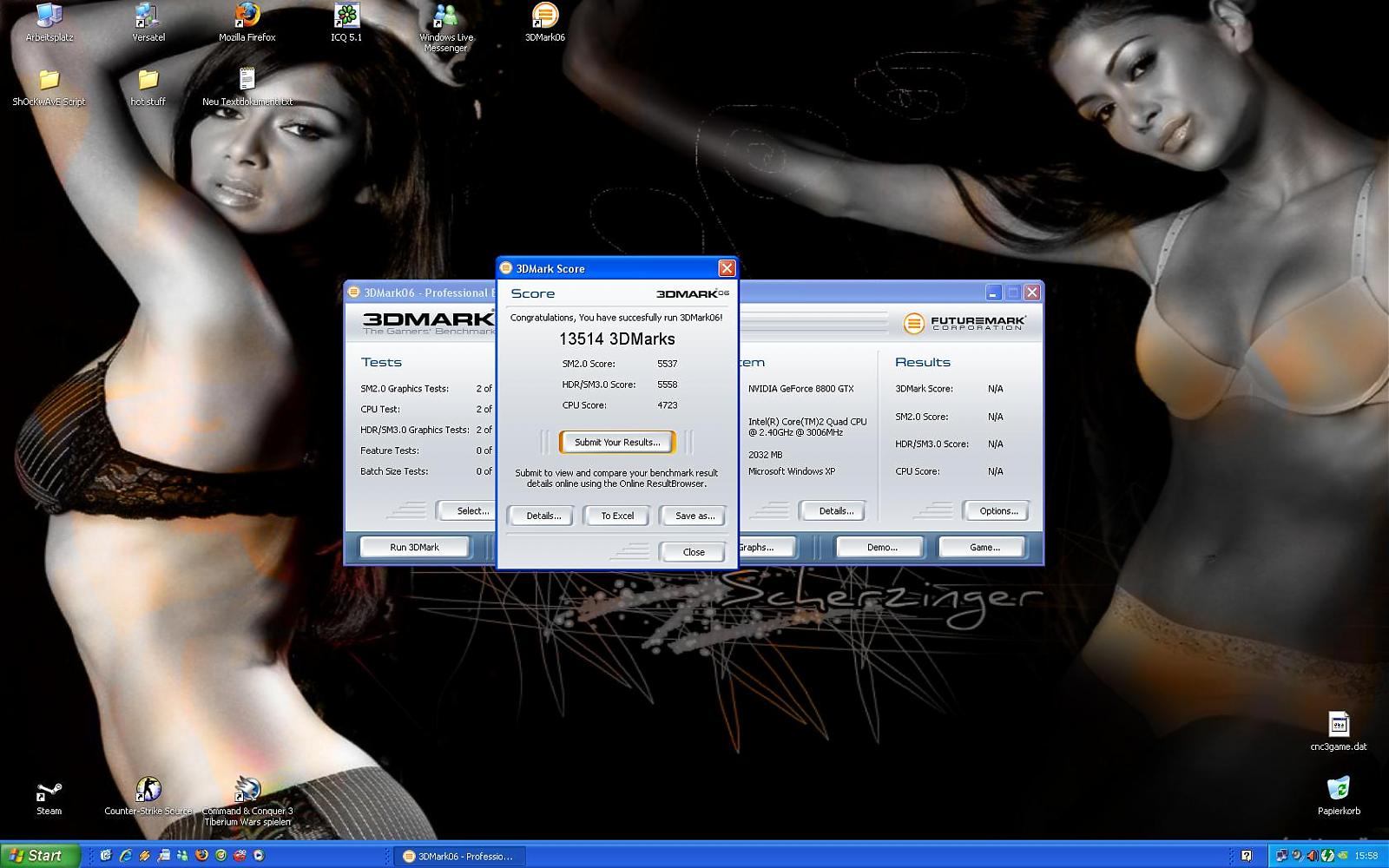1389x868 pixels.
Task: Click the Feature Tests label under Tests
Action: tap(389, 450)
